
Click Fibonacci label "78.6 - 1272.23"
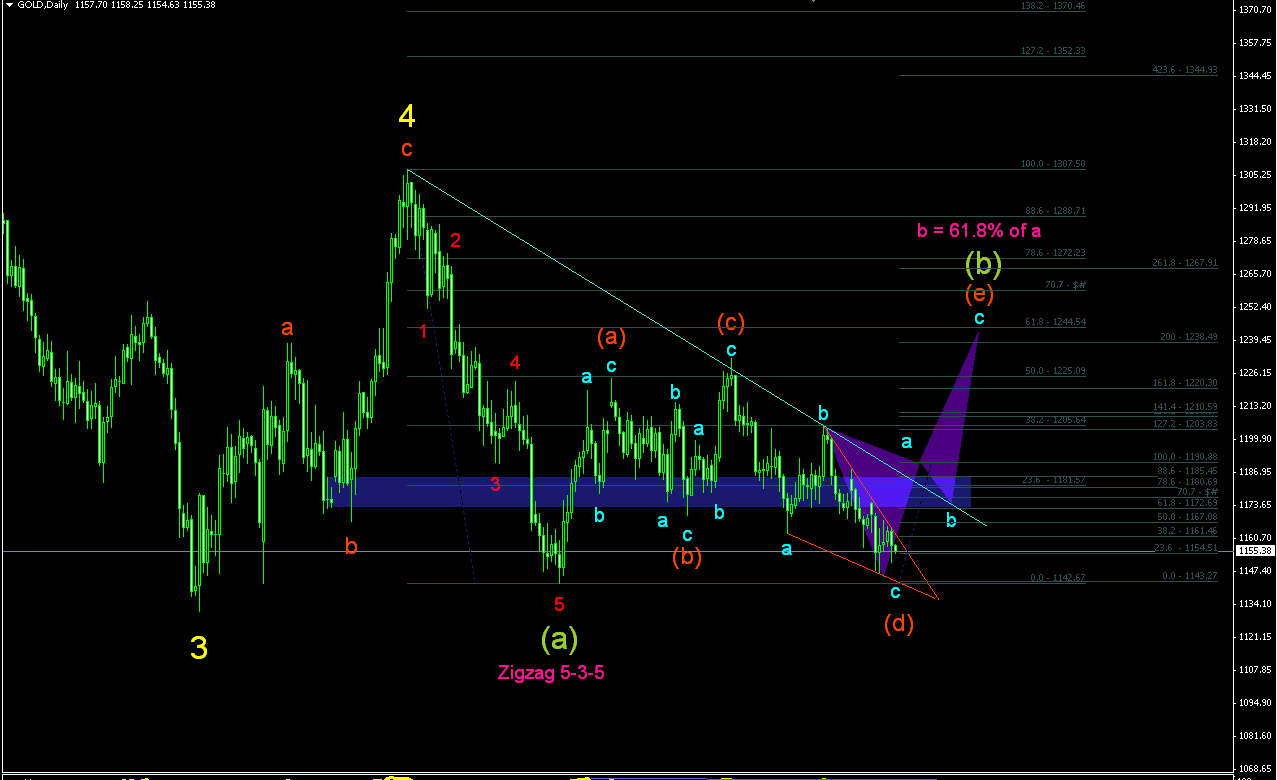point(1055,253)
